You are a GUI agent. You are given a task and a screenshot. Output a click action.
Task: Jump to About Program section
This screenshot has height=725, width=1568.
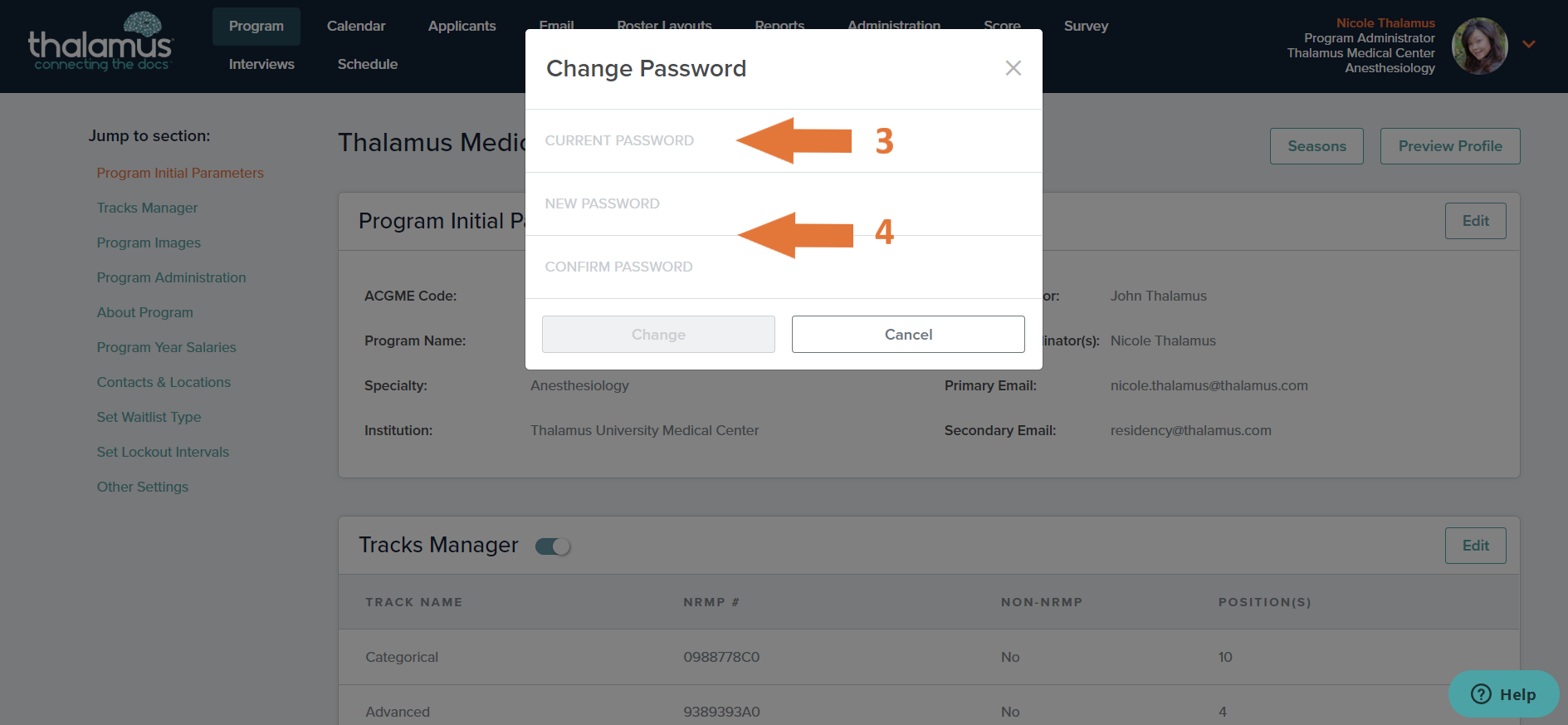point(144,312)
